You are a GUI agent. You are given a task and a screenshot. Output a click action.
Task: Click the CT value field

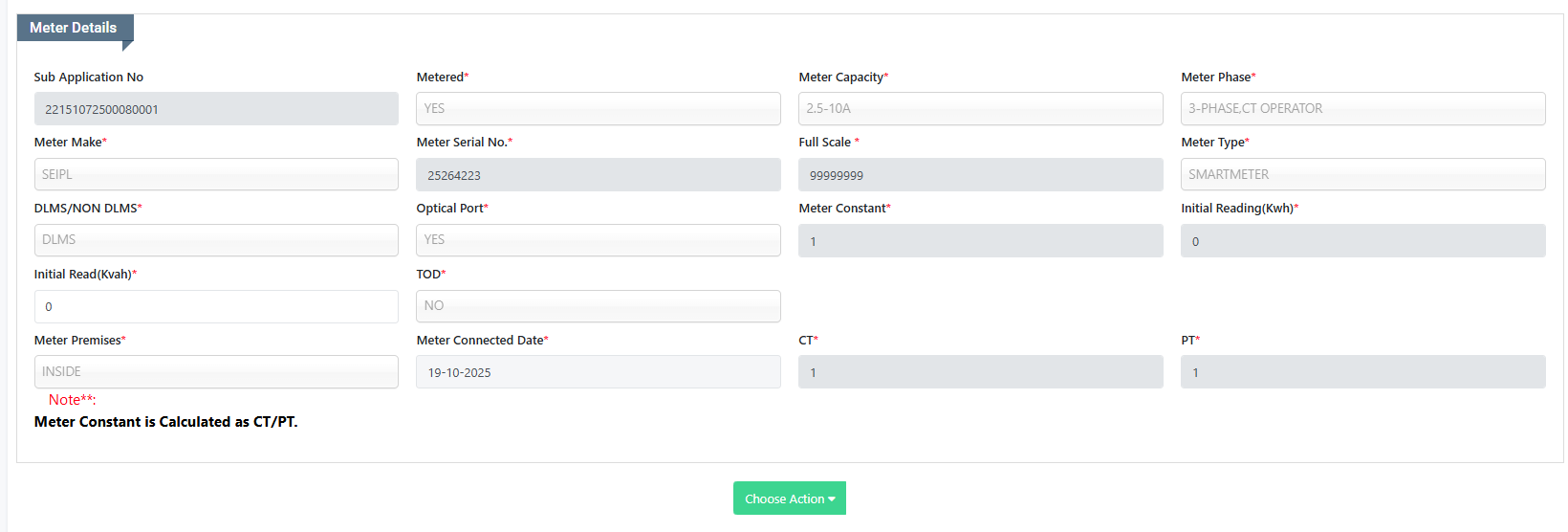(x=980, y=372)
